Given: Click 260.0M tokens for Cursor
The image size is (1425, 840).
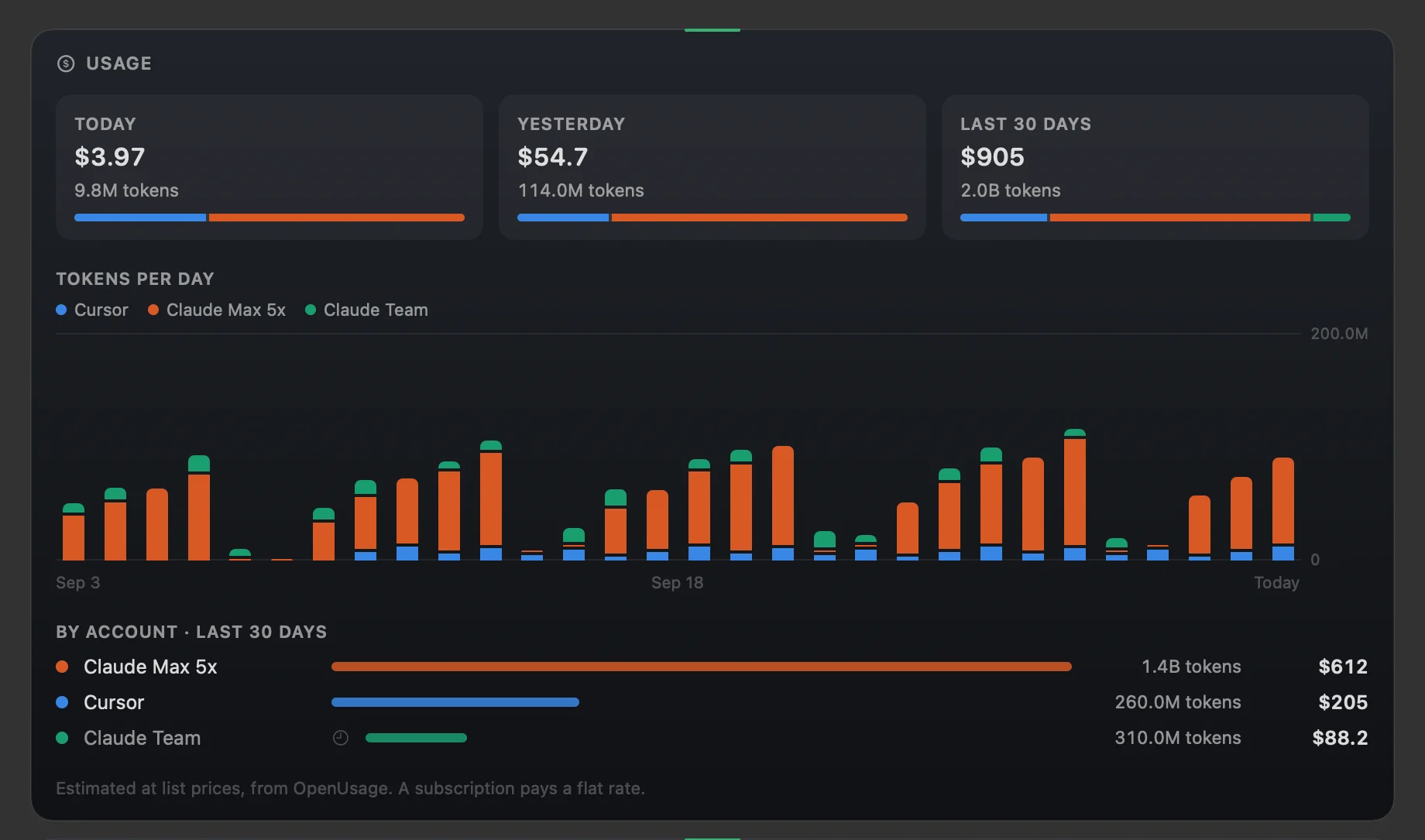Looking at the screenshot, I should (x=1178, y=702).
